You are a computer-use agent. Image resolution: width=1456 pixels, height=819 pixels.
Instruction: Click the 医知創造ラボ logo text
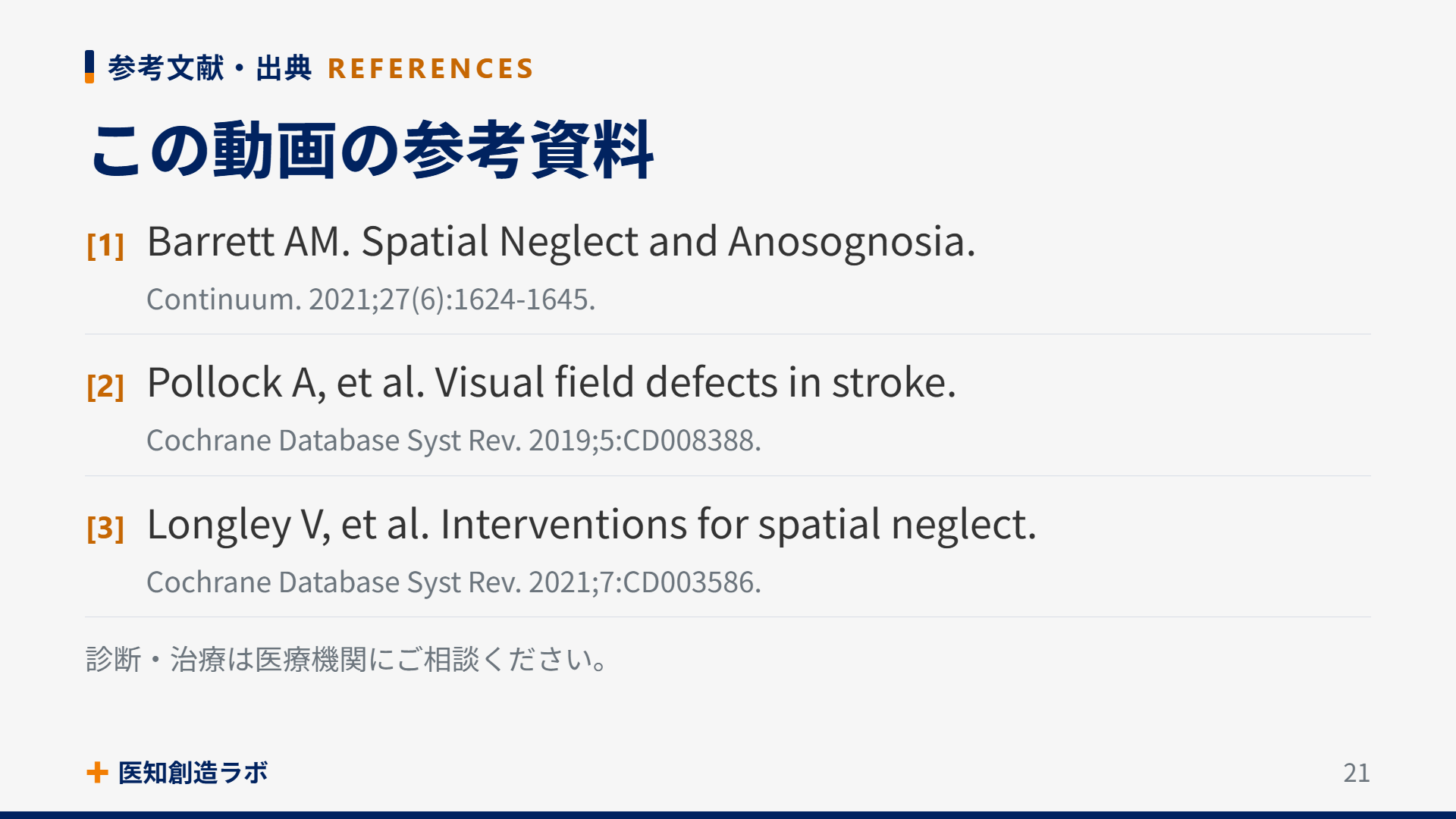click(x=193, y=773)
